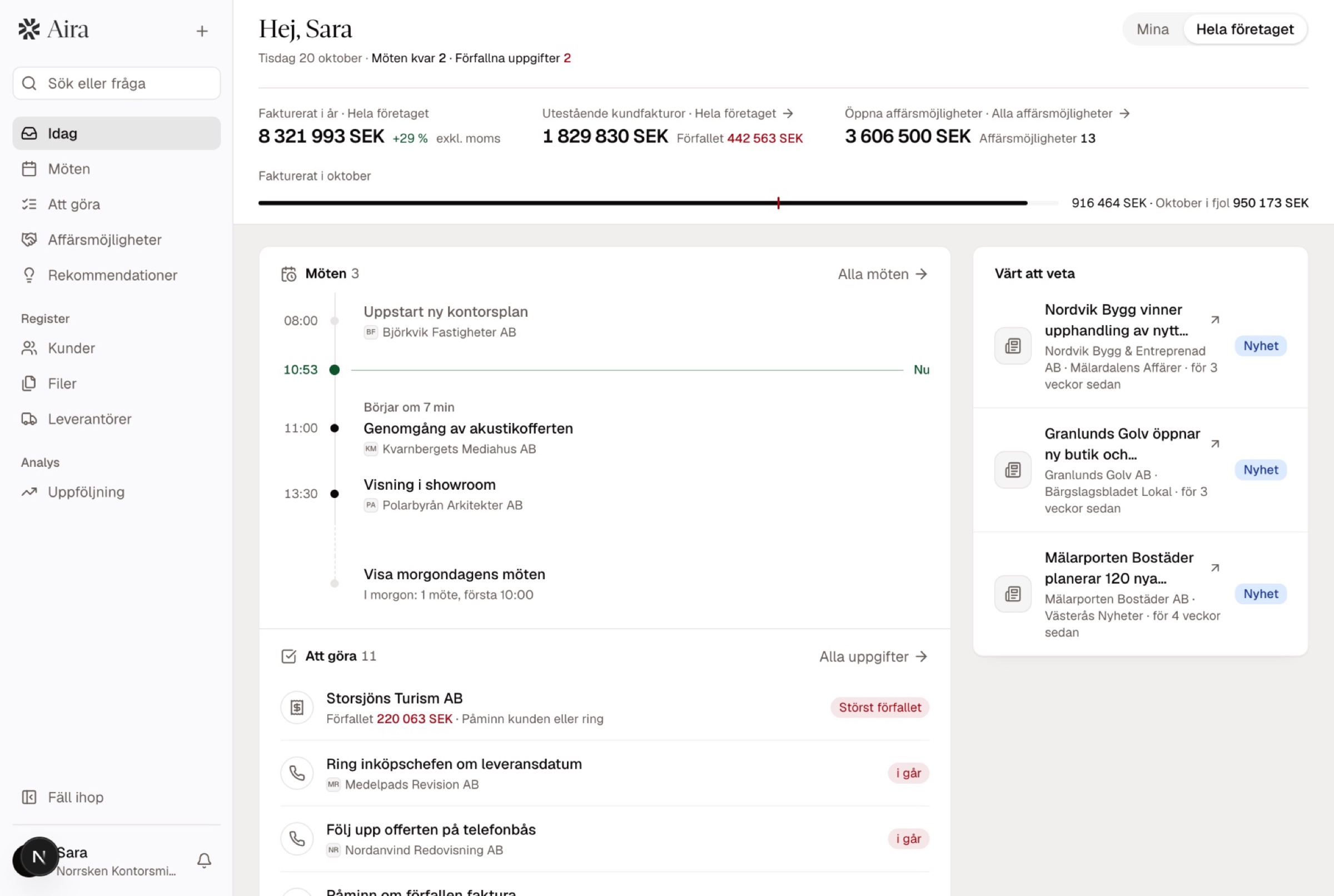Viewport: 1334px width, 896px height.
Task: Open the Kunder register
Action: [117, 349]
